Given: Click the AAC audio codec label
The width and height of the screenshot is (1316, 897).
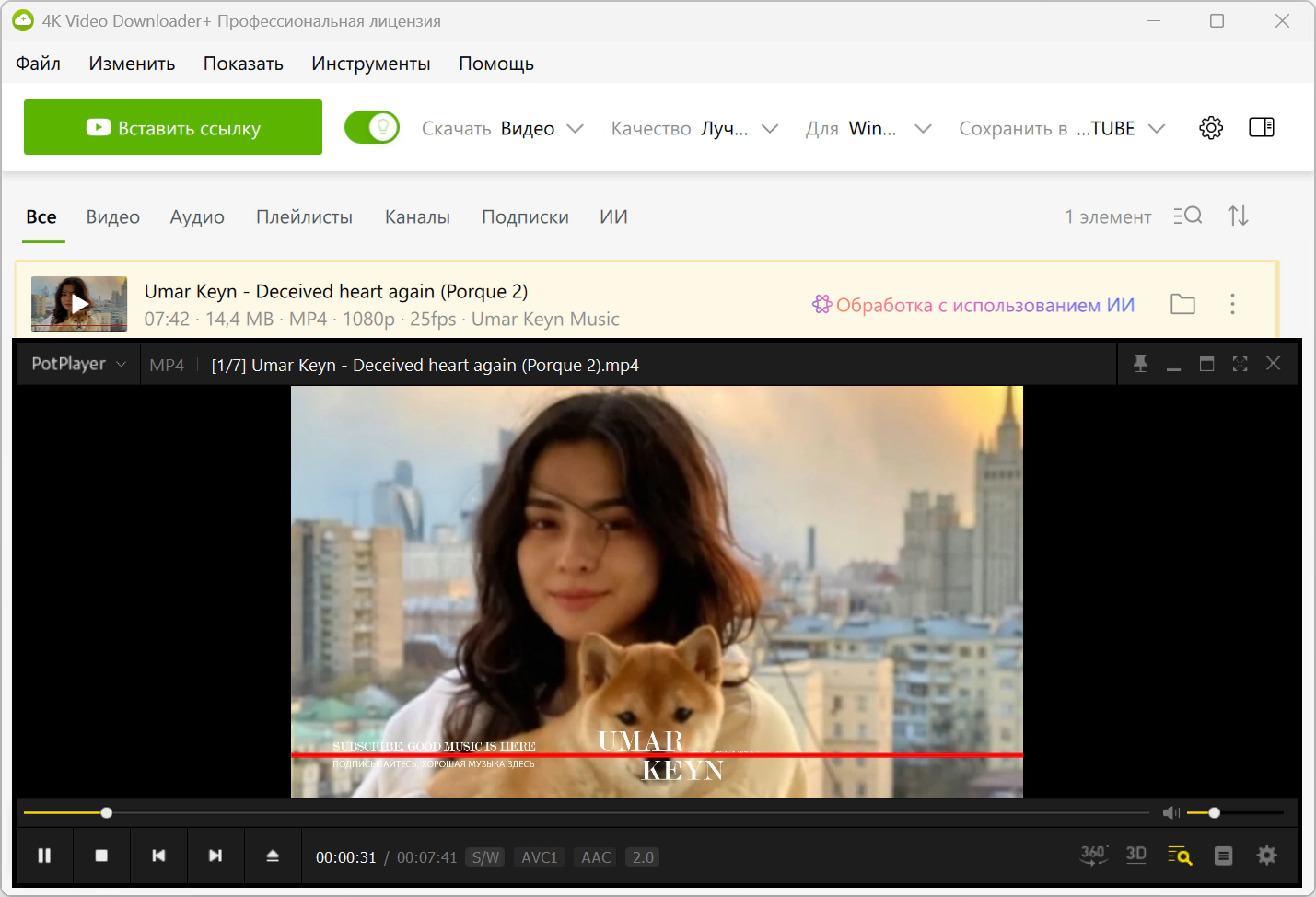Looking at the screenshot, I should (596, 857).
